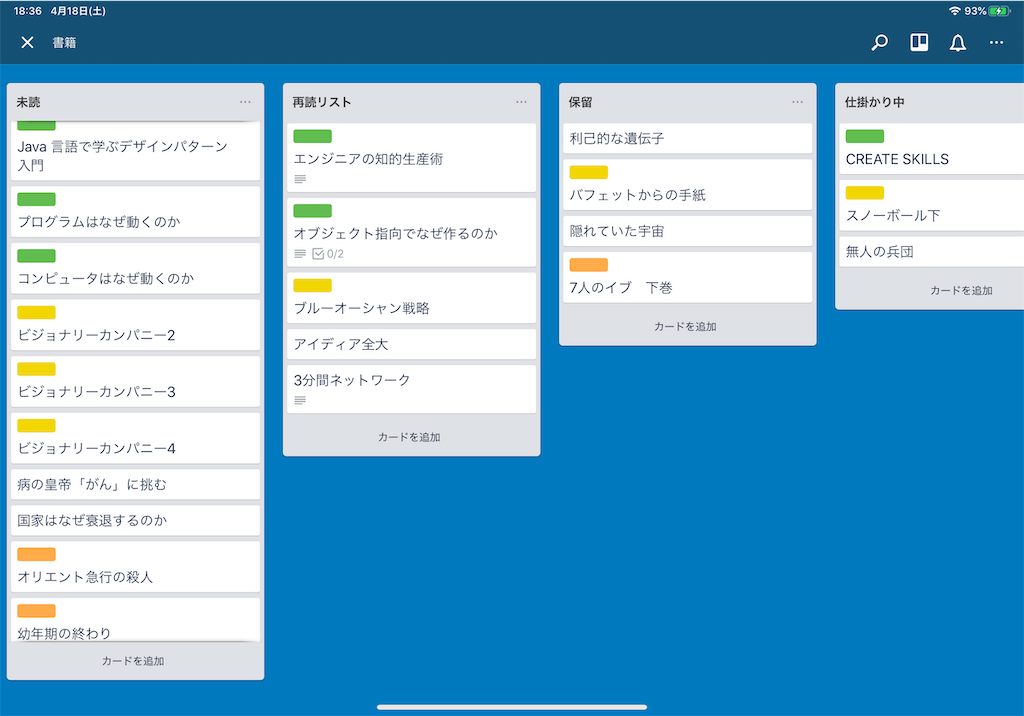The image size is (1024, 716).
Task: Open the board's more options menu
Action: pyautogui.click(x=996, y=42)
